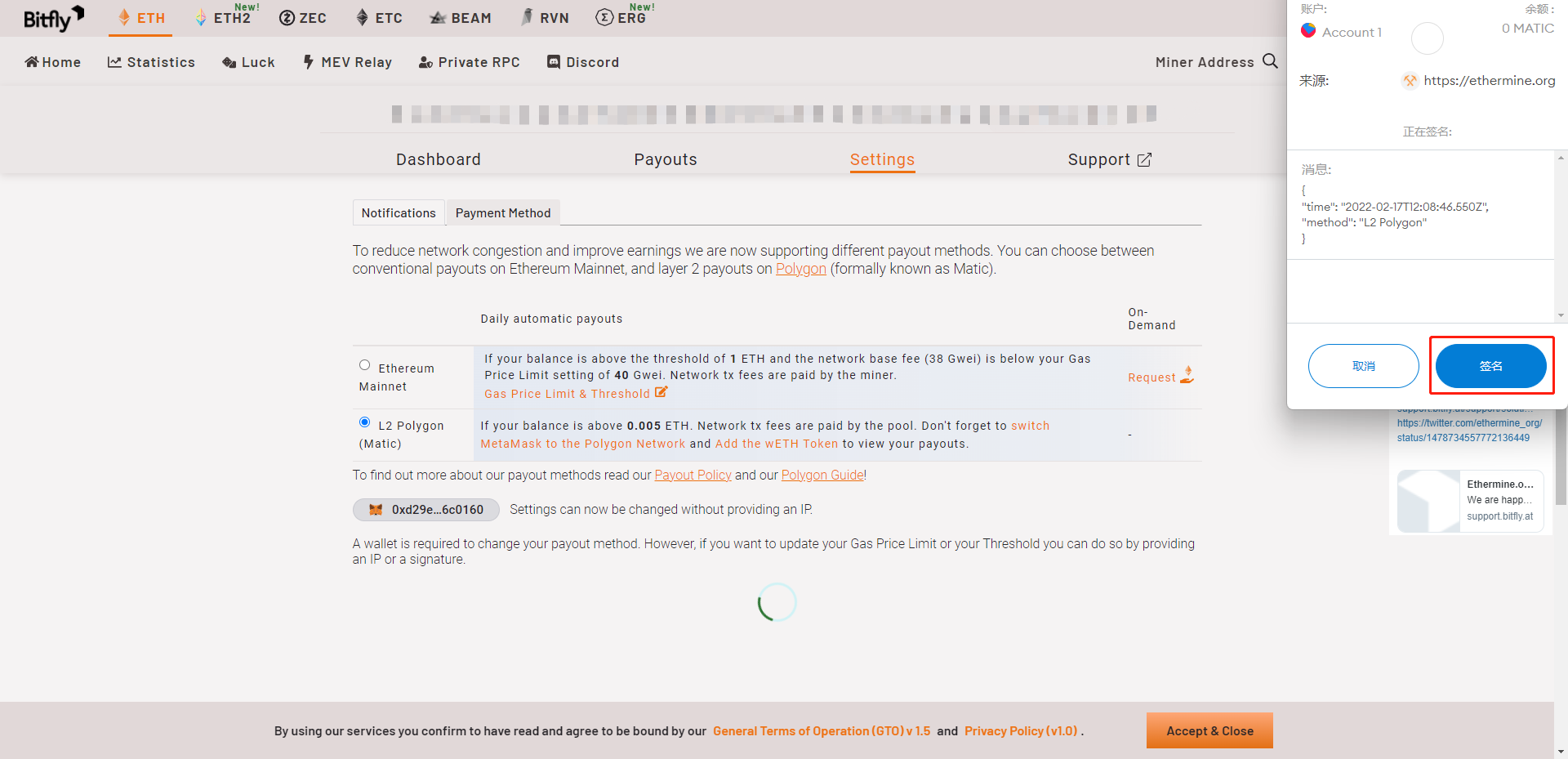Click the Gas Price Limit edit icon

pos(661,392)
